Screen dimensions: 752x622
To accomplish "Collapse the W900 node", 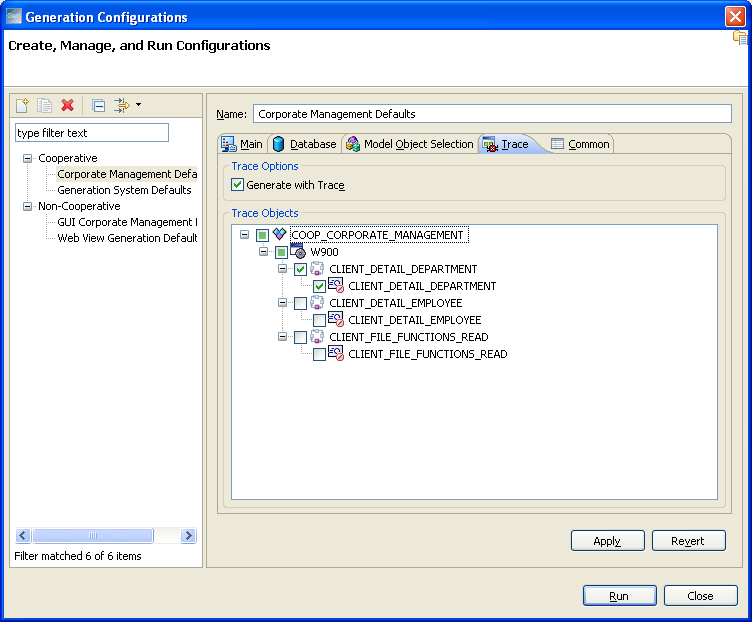I will point(263,251).
